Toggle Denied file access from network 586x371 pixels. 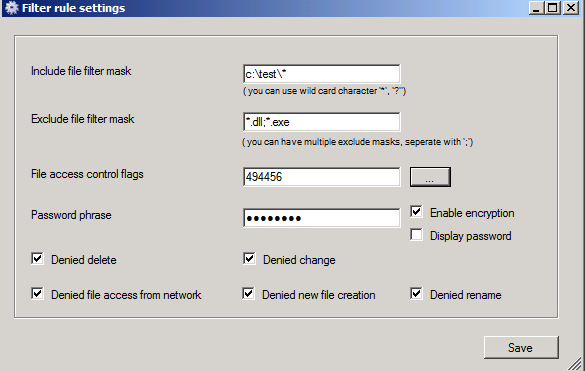pyautogui.click(x=37, y=293)
